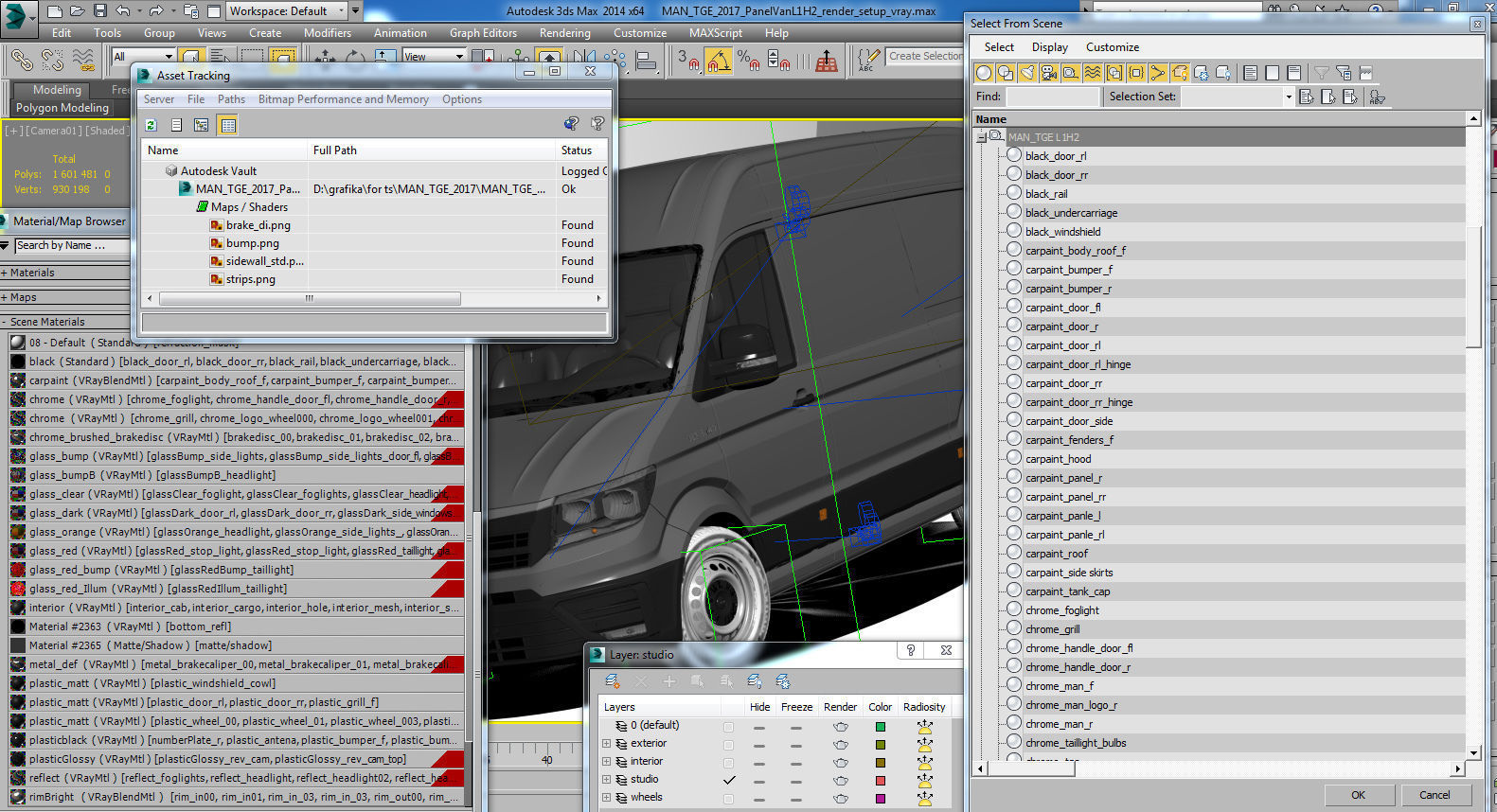Click Asset Tracking help icon
1497x812 pixels.
click(597, 123)
